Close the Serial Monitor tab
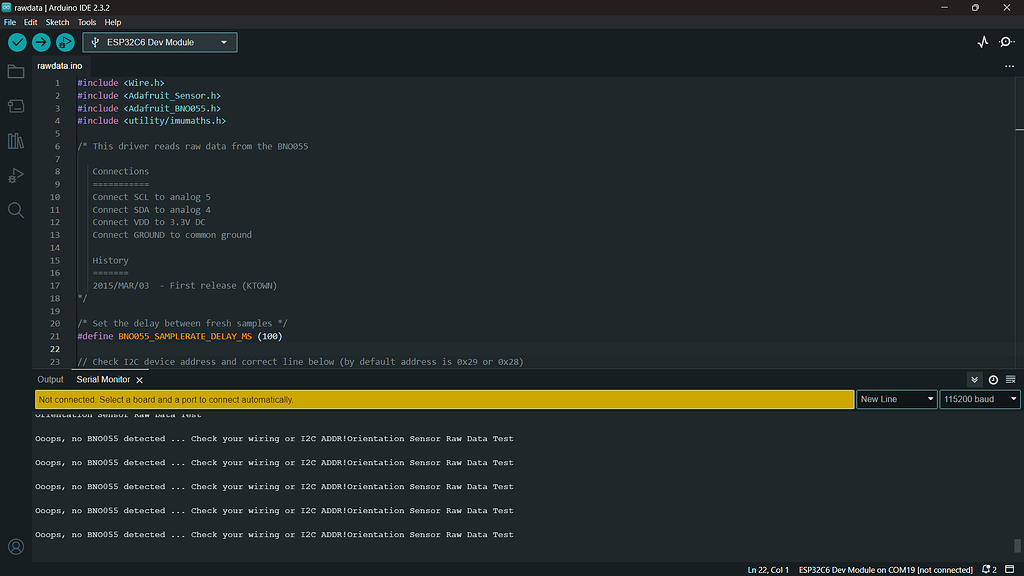Screen dimensions: 1024x576 point(139,379)
